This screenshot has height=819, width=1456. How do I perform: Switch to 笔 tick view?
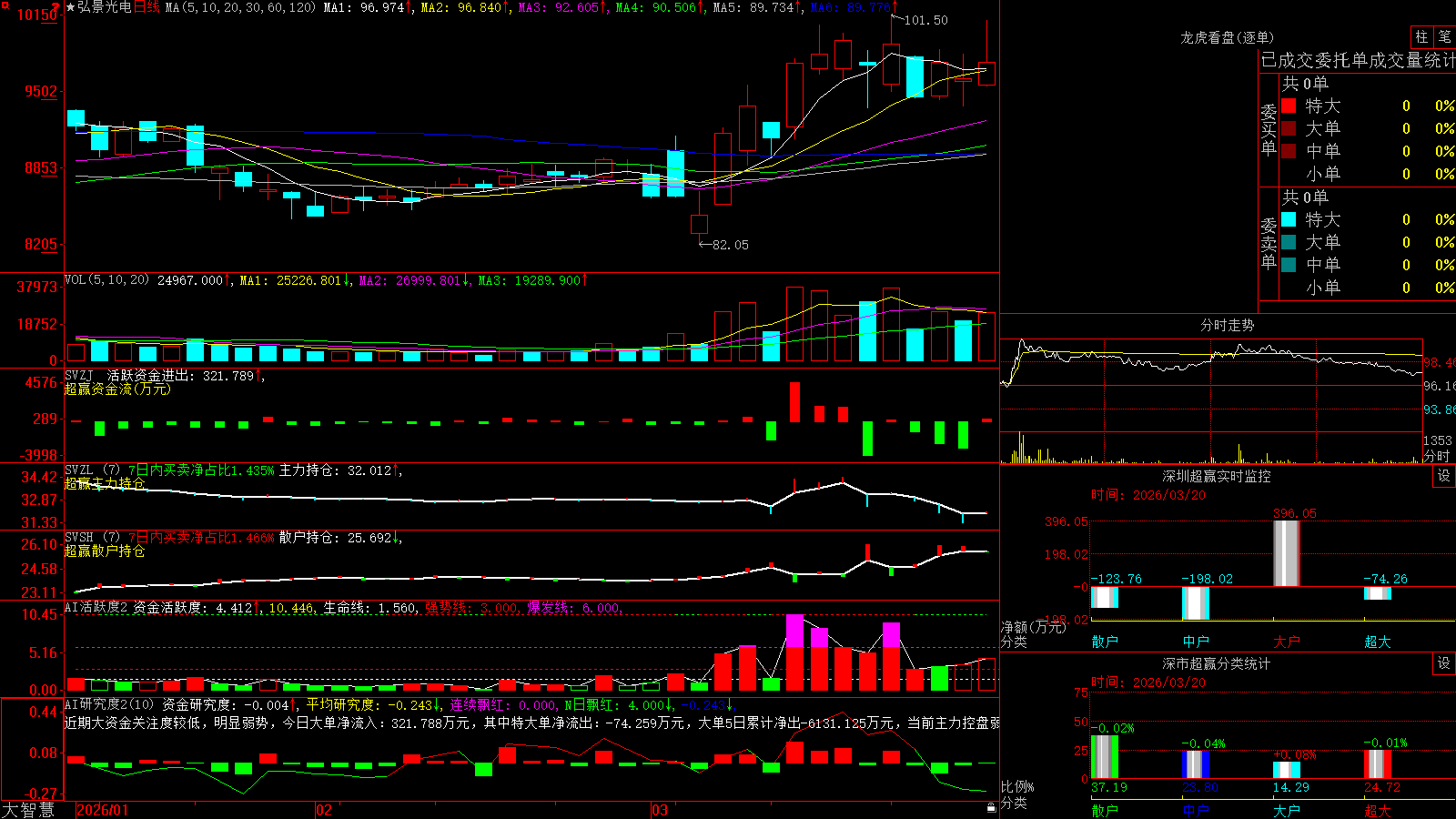1445,36
